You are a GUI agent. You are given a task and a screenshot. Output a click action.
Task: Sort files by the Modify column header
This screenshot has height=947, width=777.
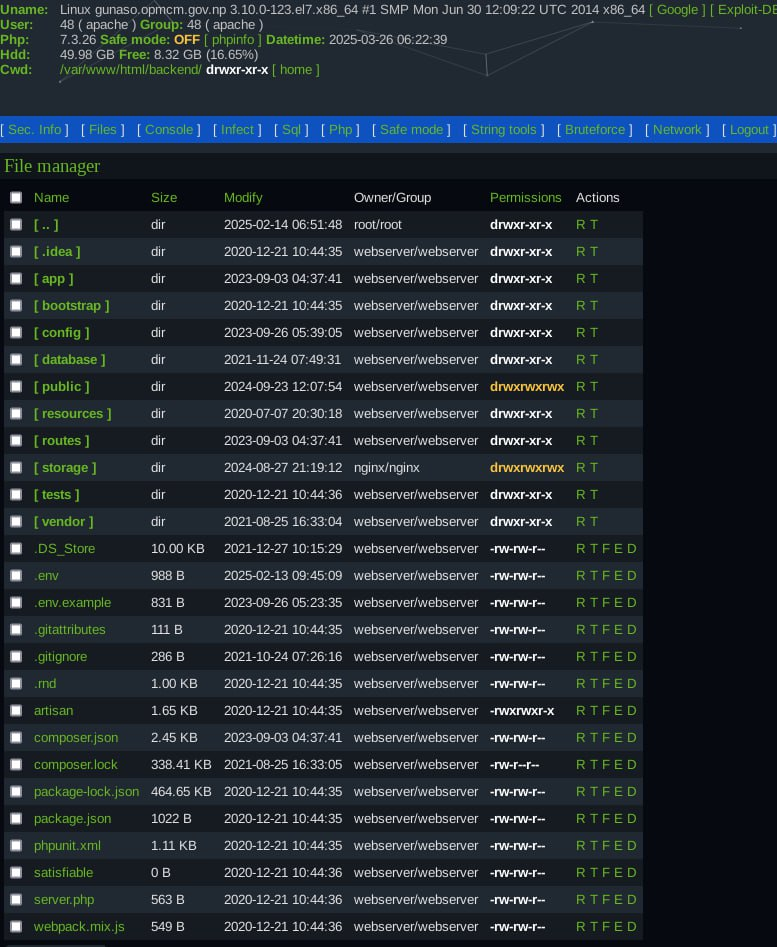[x=243, y=197]
